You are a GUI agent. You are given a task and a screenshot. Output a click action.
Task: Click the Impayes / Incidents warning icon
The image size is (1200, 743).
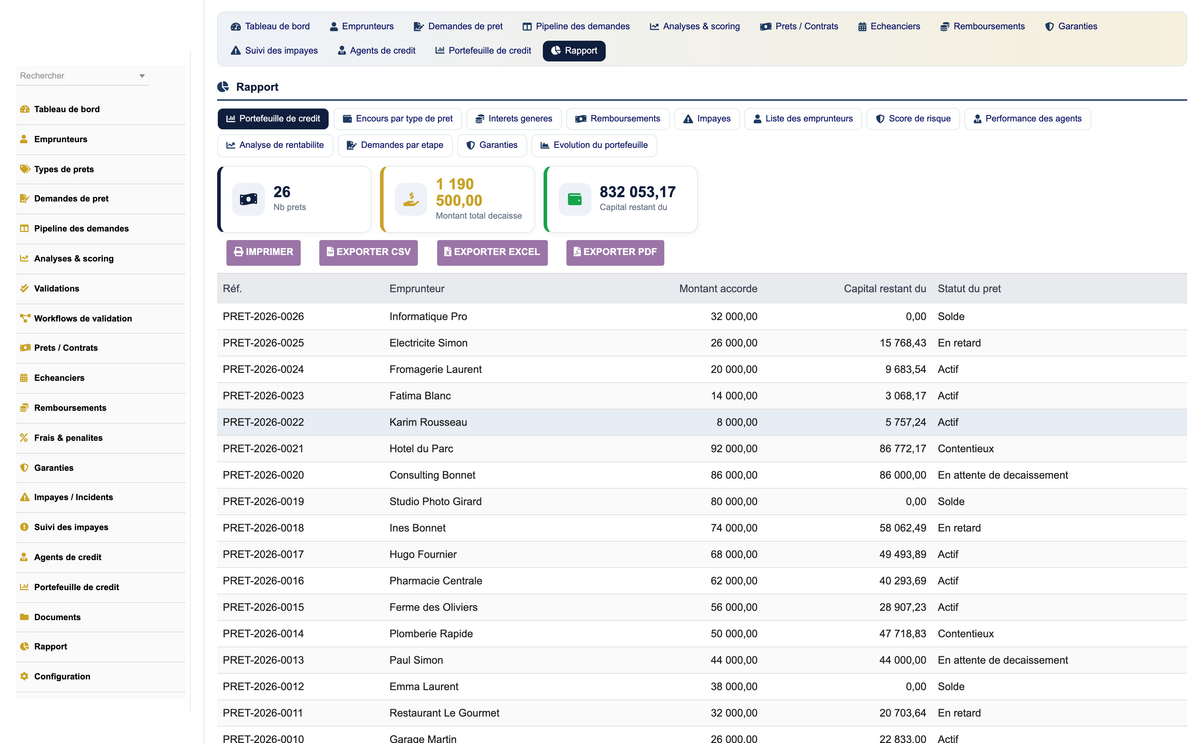pyautogui.click(x=24, y=497)
